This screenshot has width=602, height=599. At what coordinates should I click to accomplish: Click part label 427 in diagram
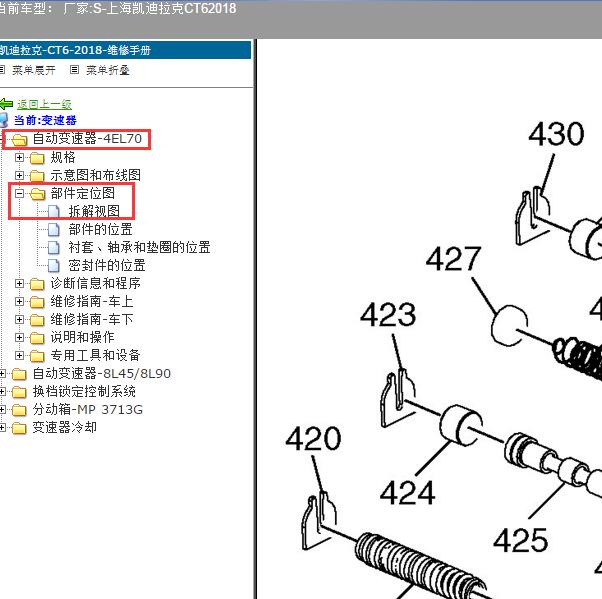[453, 259]
